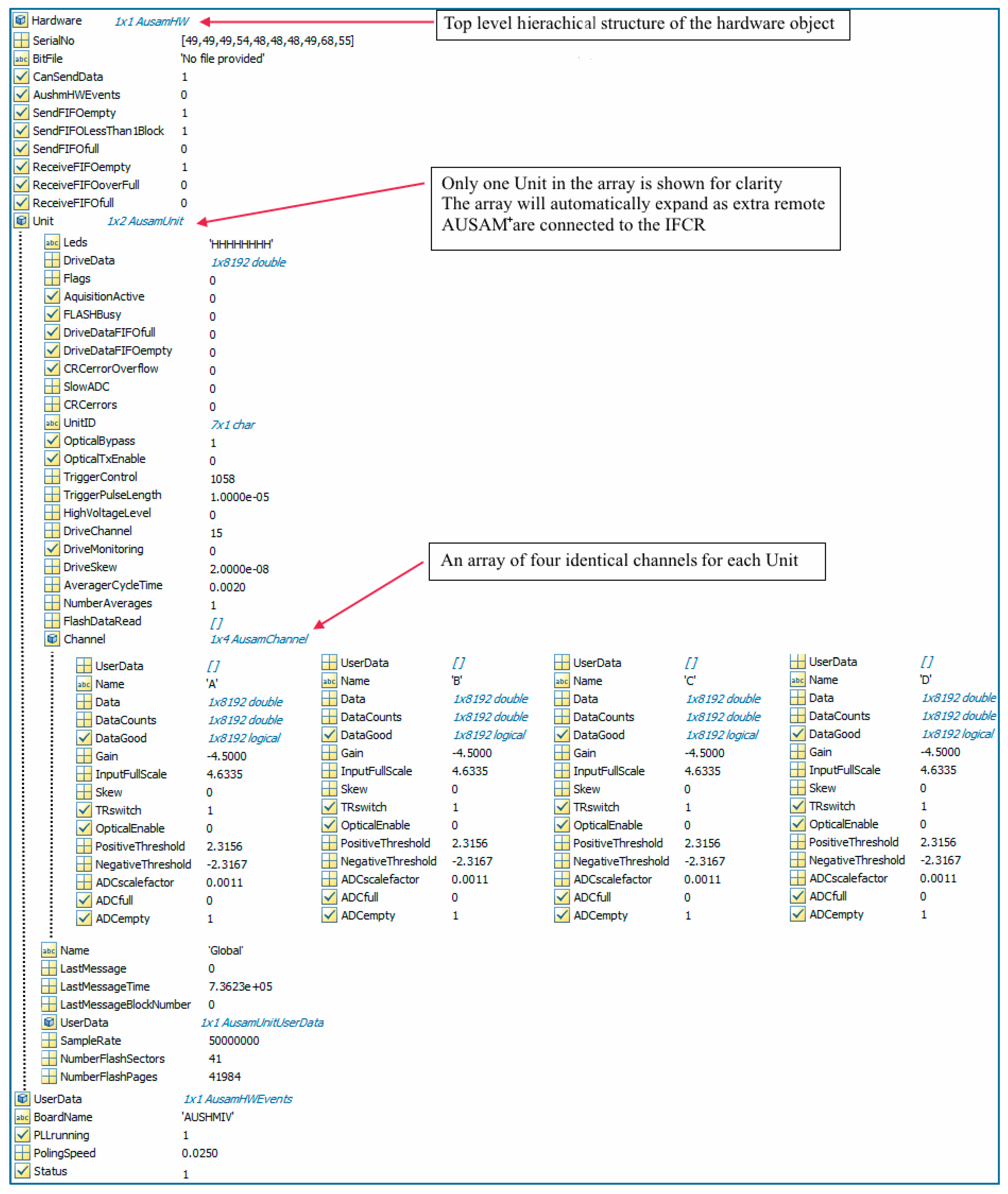Expand the Channel 1x4 AusamChannel row
Screen dimensions: 1008x1194
pos(258,639)
